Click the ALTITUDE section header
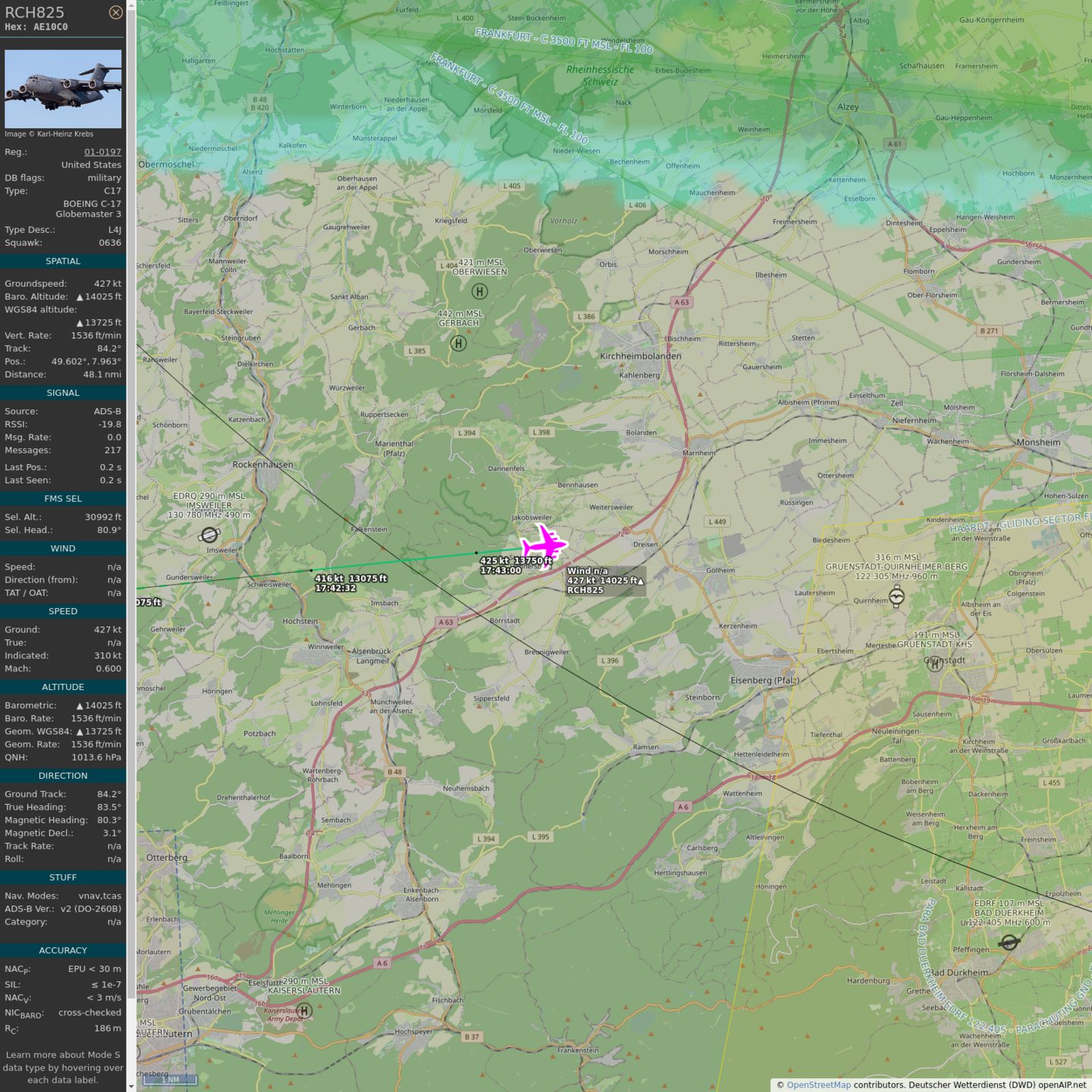The height and width of the screenshot is (1092, 1092). 63,687
